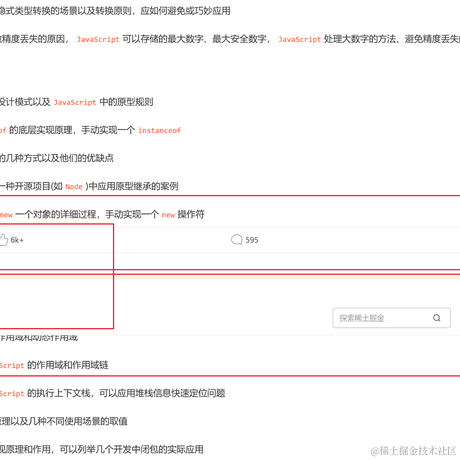Click line 的作用域和作用域链
460x460 pixels.
pyautogui.click(x=54, y=365)
